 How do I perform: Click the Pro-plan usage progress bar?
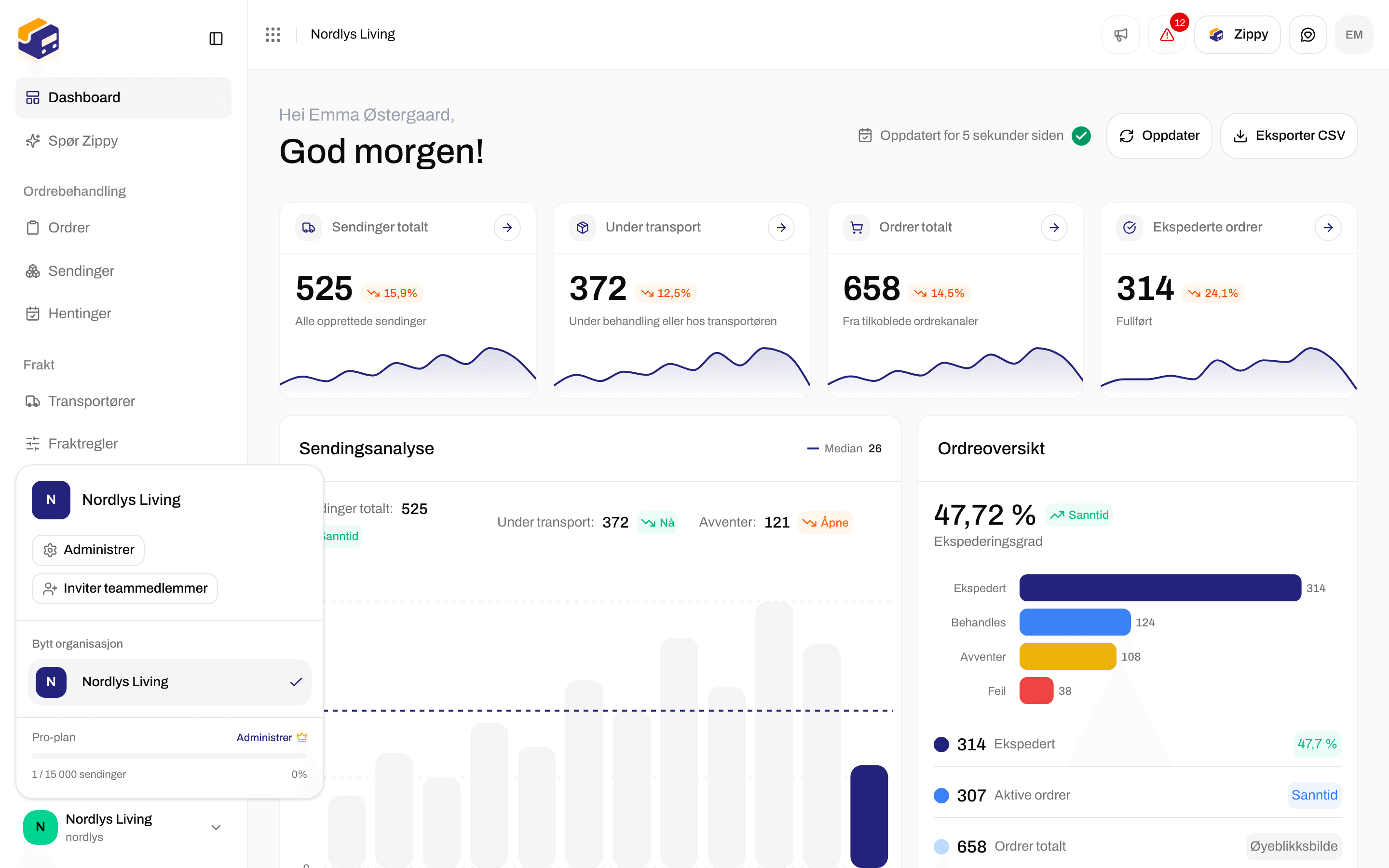(169, 756)
